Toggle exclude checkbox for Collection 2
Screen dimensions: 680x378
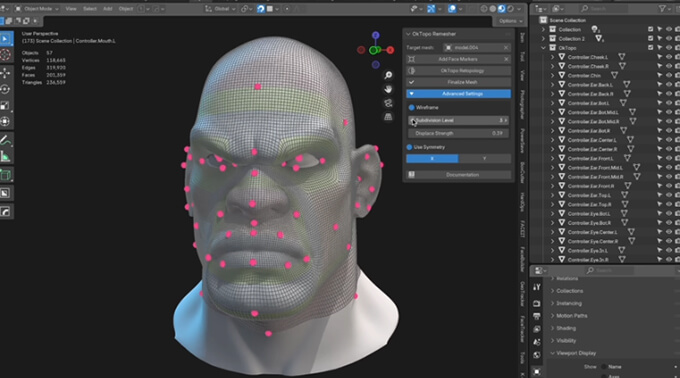651,39
